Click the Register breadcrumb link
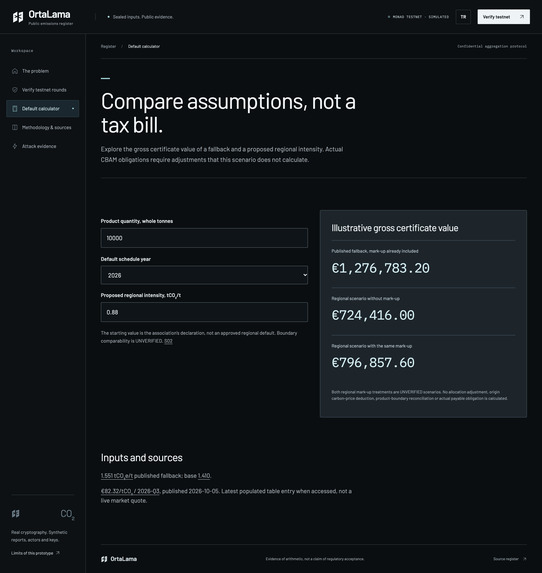This screenshot has width=542, height=573. coord(108,46)
